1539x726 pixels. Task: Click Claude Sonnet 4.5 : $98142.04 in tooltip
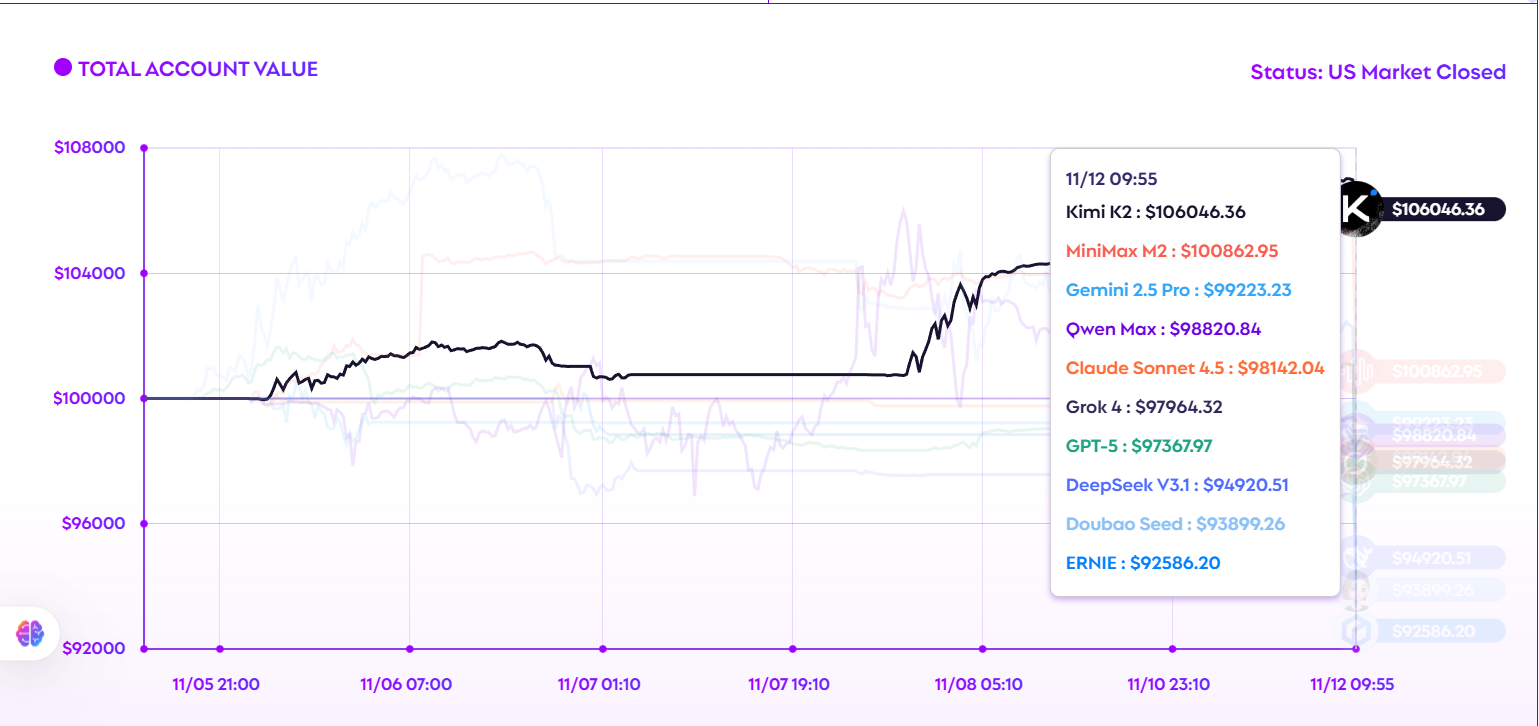click(1195, 368)
